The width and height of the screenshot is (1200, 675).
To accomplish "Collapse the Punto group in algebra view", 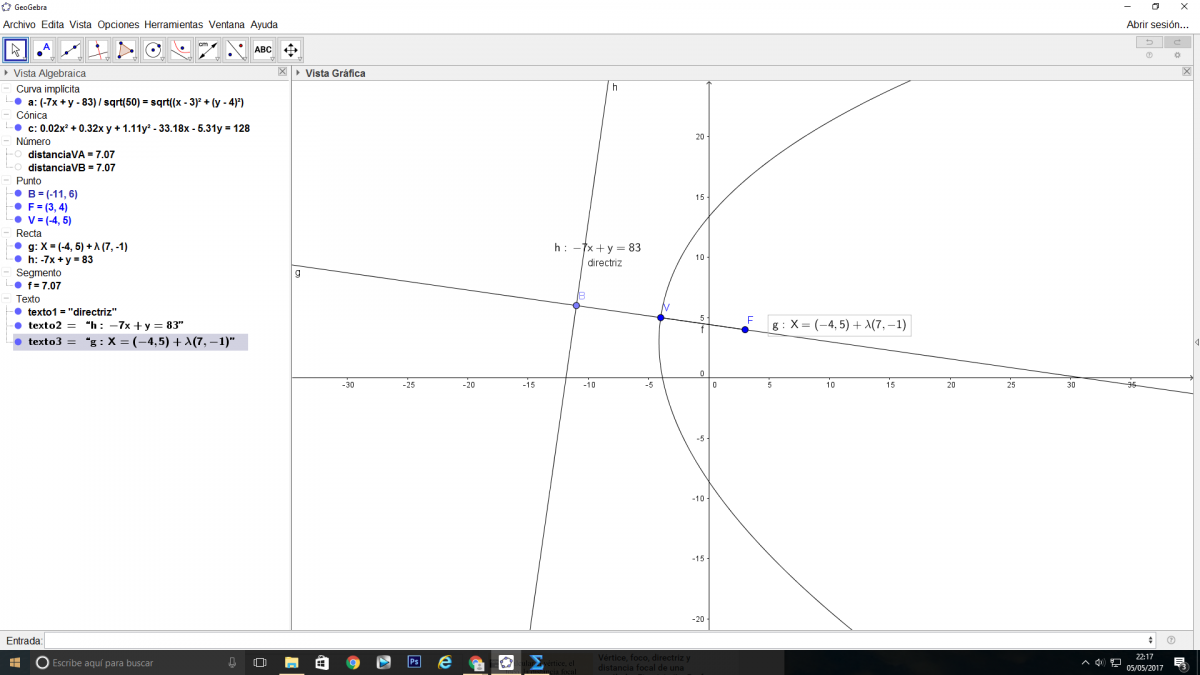I will coord(7,181).
